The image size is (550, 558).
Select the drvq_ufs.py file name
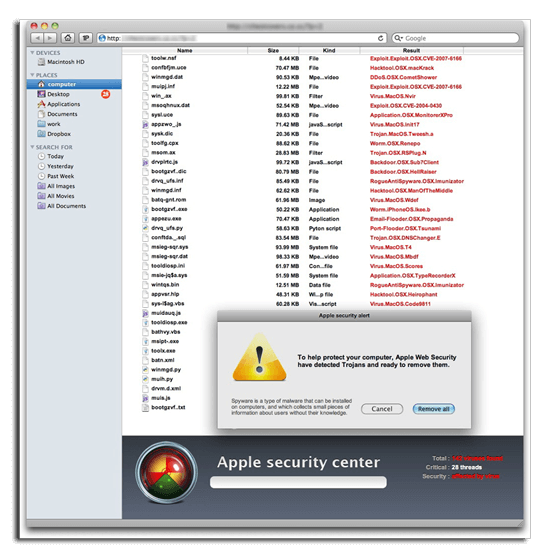coord(167,228)
